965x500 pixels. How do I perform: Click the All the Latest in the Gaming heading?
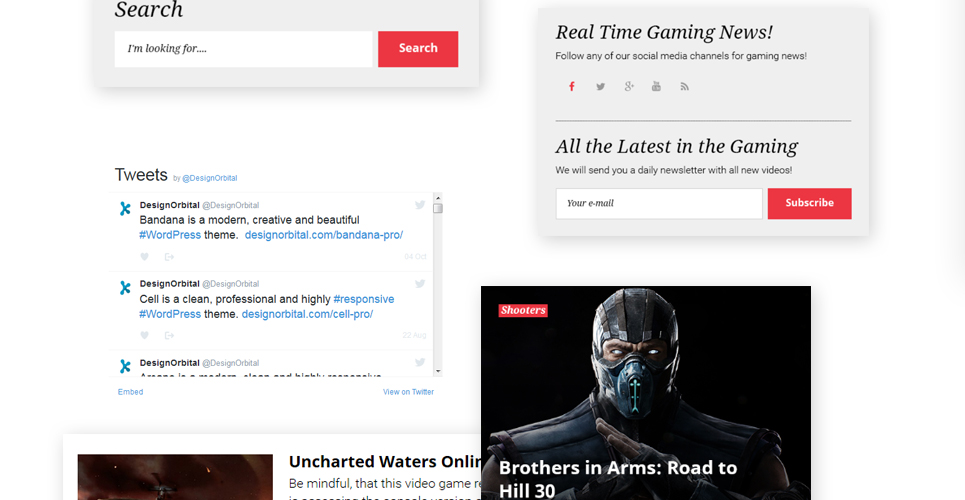coord(676,147)
